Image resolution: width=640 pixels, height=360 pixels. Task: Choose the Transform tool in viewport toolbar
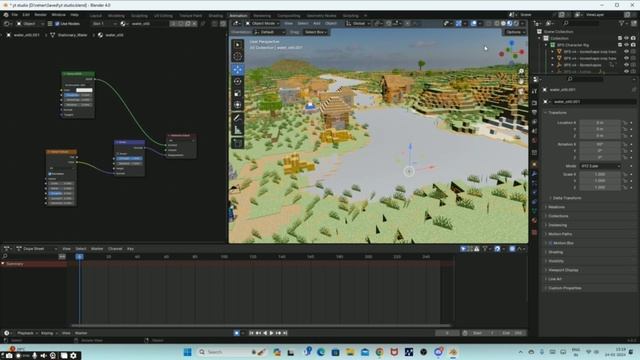point(238,105)
